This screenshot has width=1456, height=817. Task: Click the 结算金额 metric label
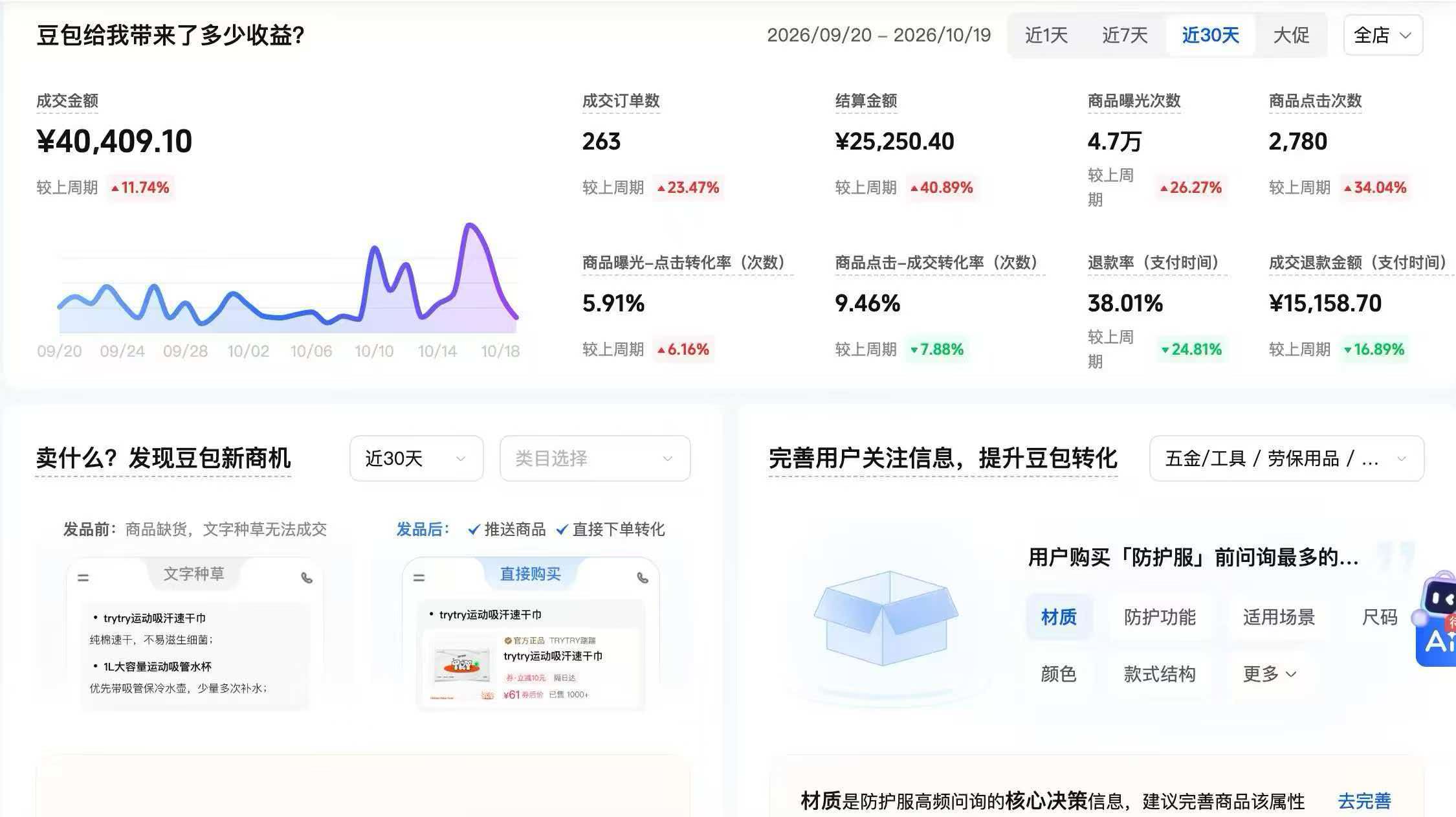(866, 101)
